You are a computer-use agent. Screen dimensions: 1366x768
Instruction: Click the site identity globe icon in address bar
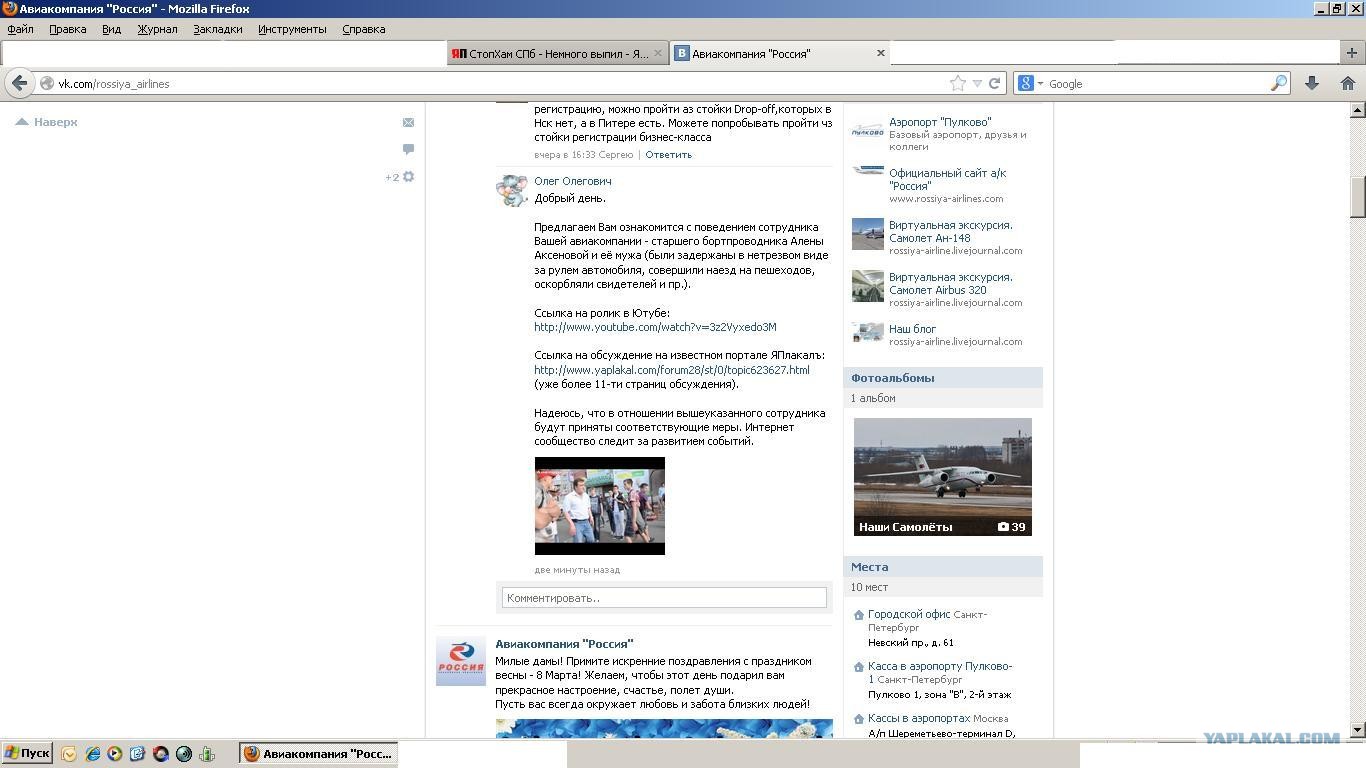(x=46, y=83)
